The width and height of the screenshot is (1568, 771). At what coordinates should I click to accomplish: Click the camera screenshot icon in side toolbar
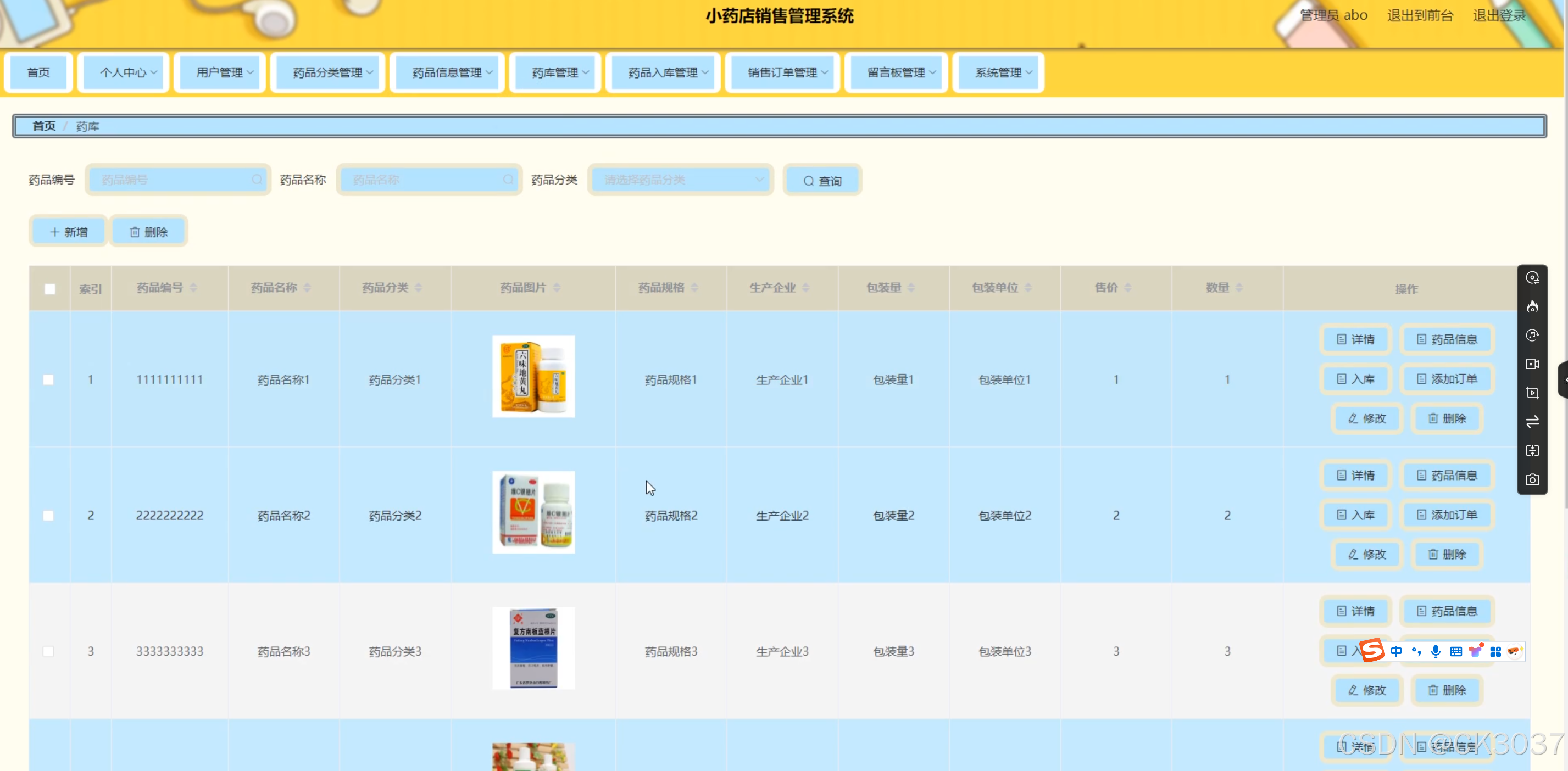click(1532, 479)
